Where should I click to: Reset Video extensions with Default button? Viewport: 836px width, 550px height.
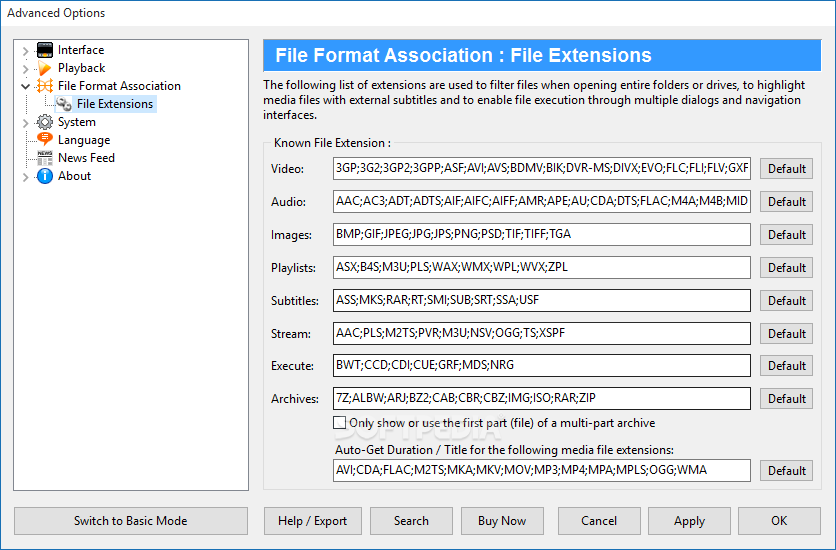click(786, 169)
